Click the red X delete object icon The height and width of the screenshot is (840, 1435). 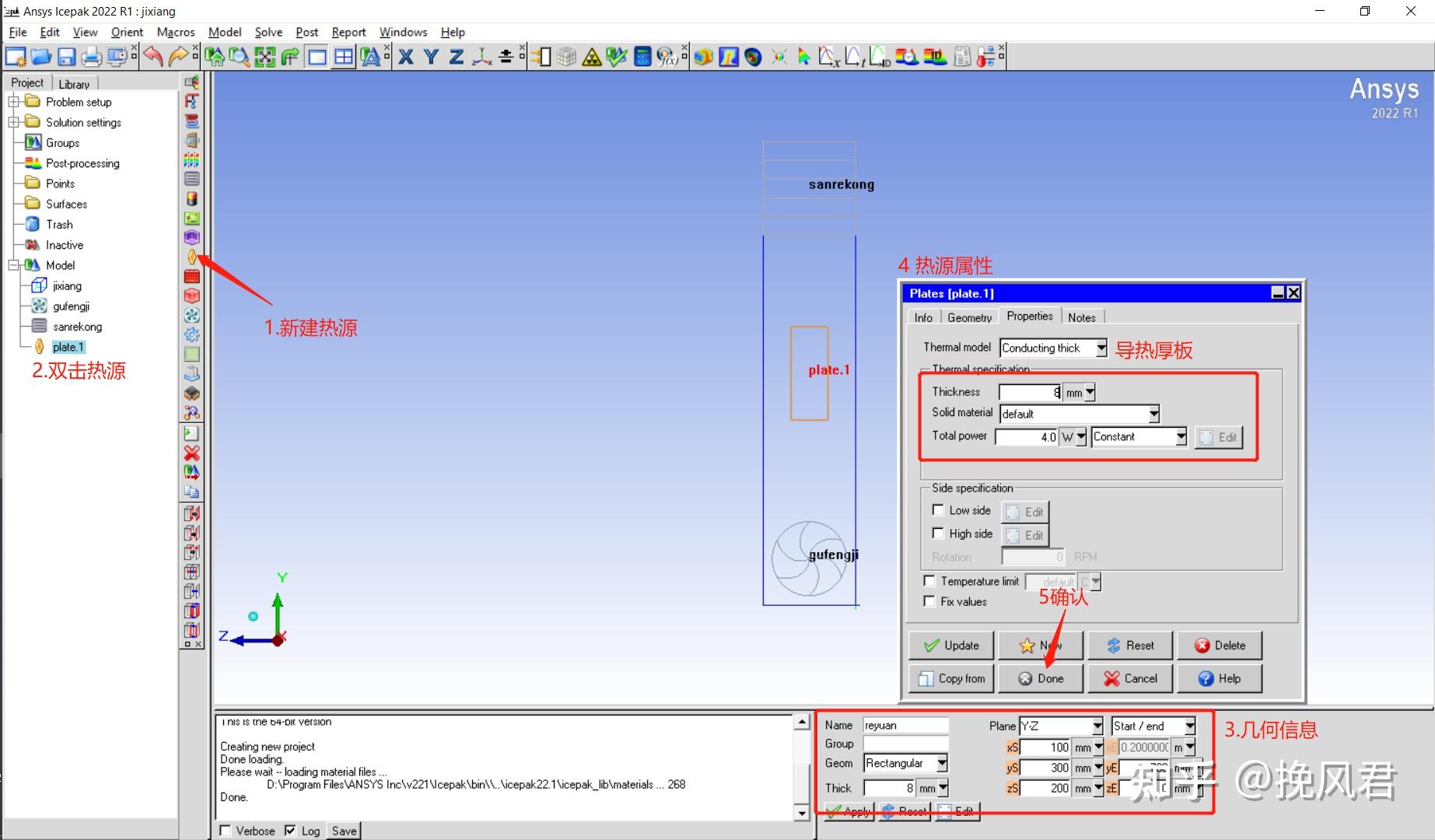click(x=192, y=453)
